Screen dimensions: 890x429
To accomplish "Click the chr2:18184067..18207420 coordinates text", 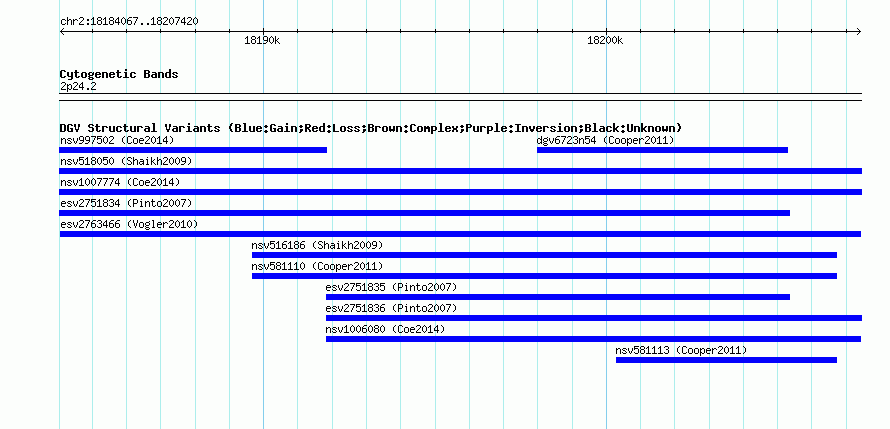I will coord(129,22).
